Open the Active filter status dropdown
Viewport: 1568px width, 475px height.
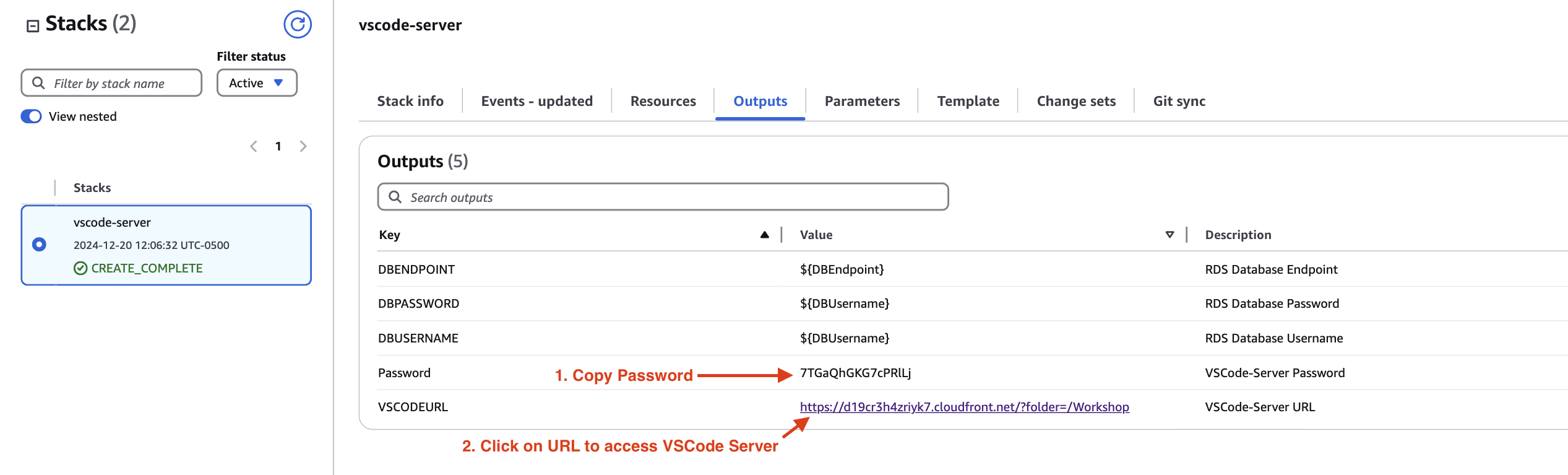pos(256,82)
